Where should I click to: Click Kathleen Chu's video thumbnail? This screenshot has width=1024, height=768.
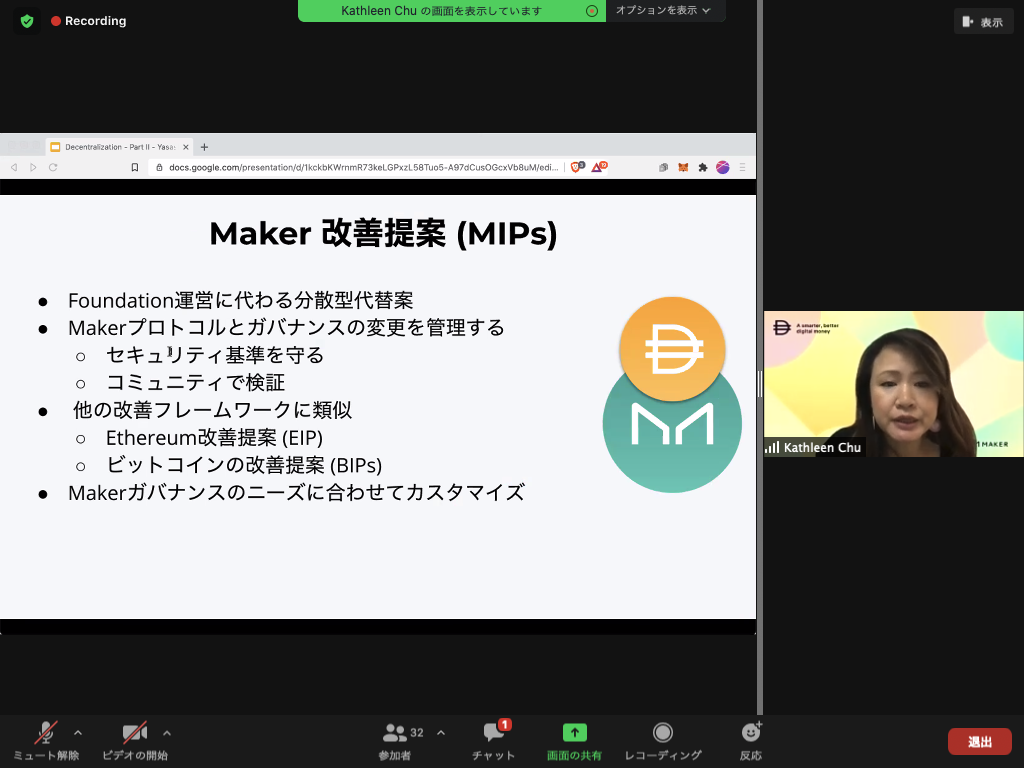point(893,384)
